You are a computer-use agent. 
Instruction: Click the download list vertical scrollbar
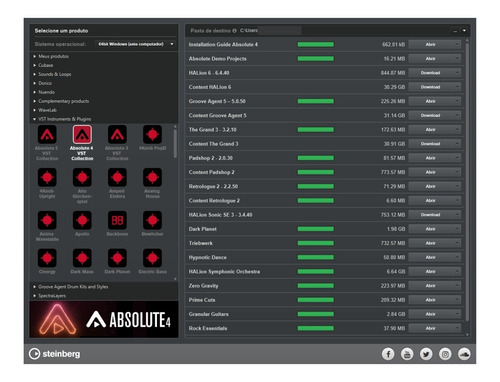(467, 182)
